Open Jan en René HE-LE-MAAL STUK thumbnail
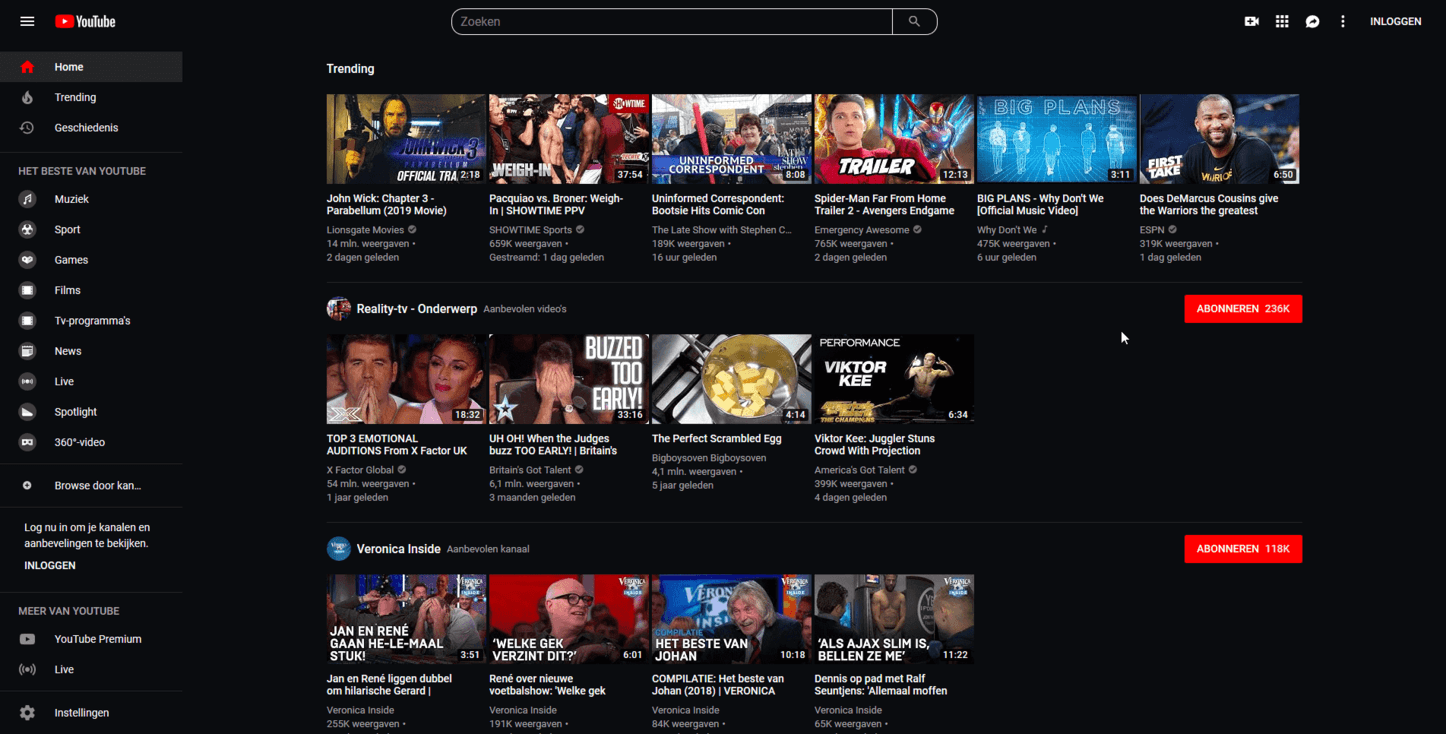The image size is (1446, 734). 406,619
